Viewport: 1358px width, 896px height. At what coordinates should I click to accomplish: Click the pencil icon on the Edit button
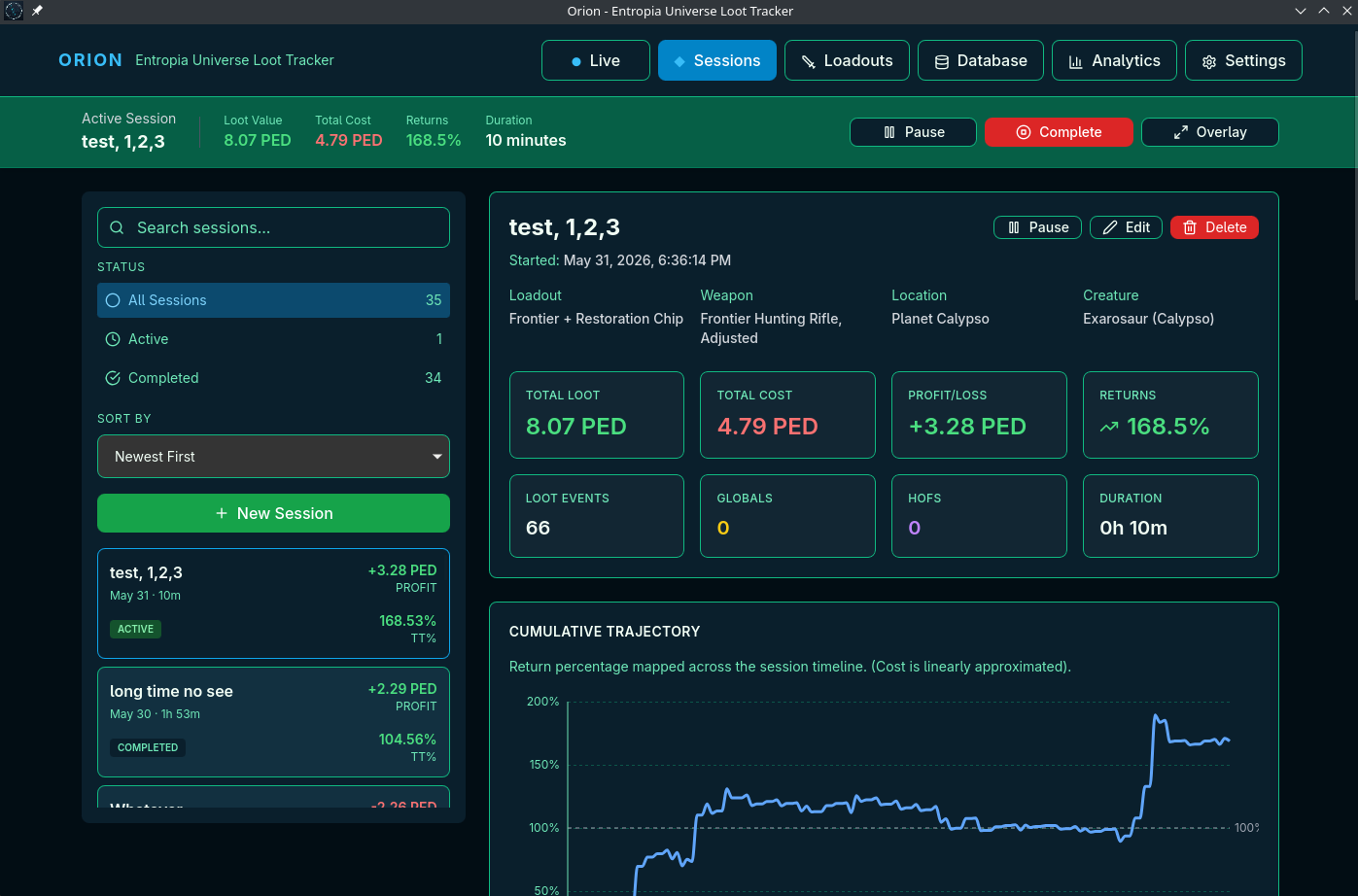[1109, 227]
